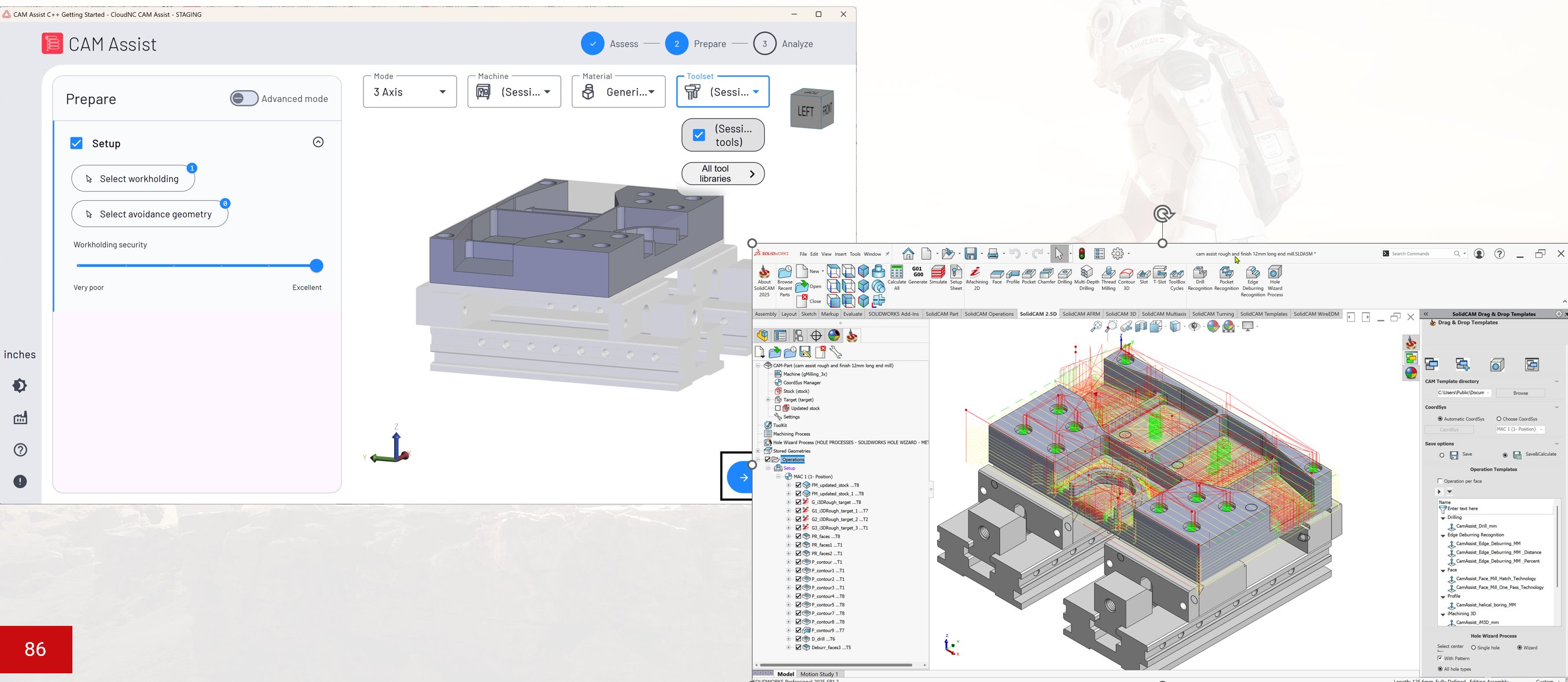Open the help icon in CAM Assist sidebar

pos(20,449)
